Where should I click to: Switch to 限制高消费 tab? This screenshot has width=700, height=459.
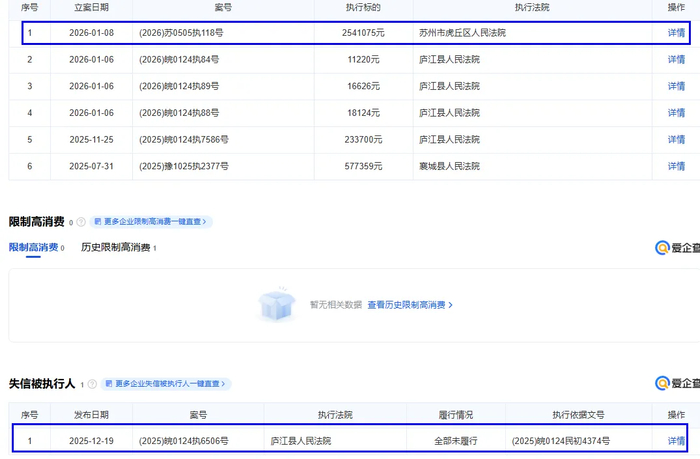coord(36,247)
